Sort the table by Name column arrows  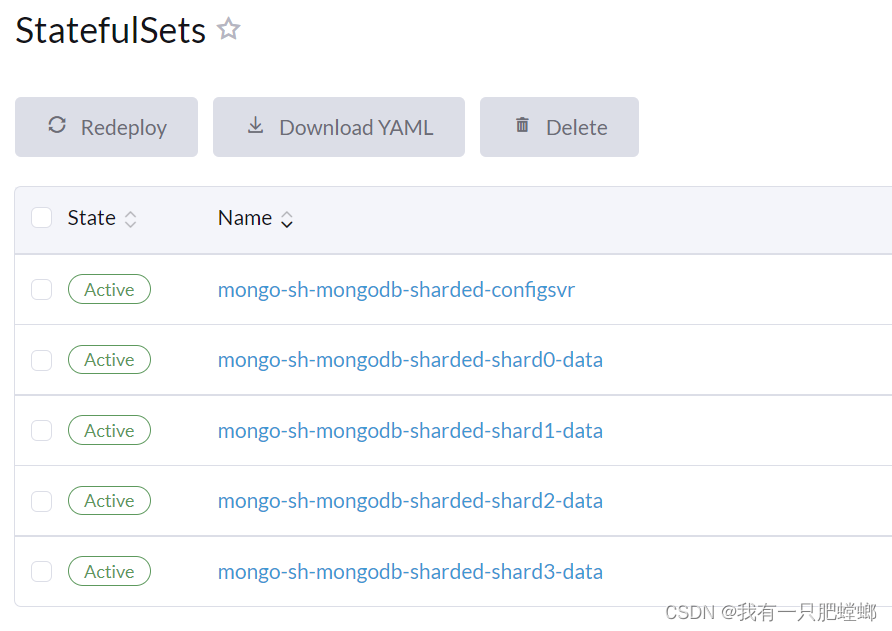coord(287,219)
